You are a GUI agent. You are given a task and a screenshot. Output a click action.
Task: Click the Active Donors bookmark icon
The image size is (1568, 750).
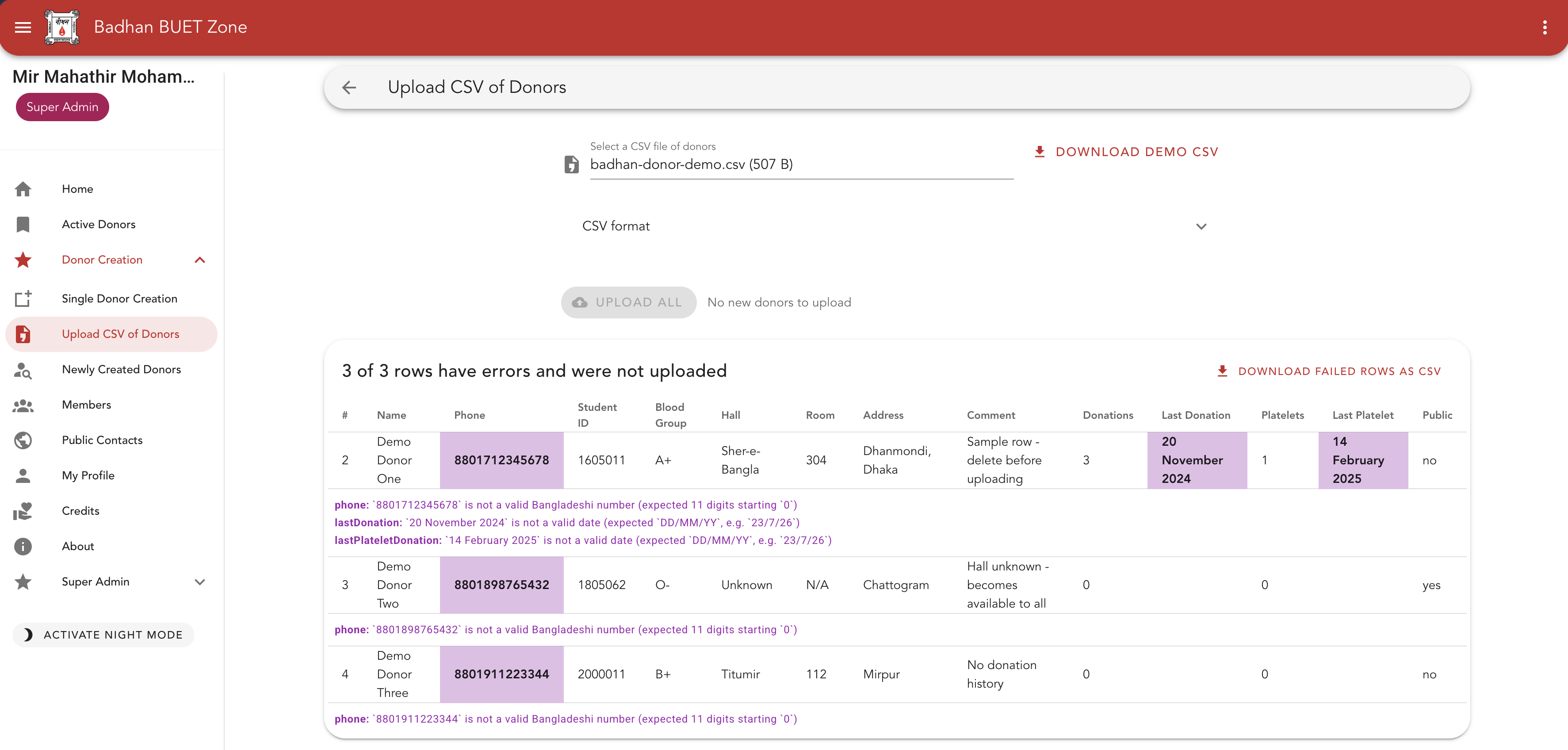click(x=23, y=225)
